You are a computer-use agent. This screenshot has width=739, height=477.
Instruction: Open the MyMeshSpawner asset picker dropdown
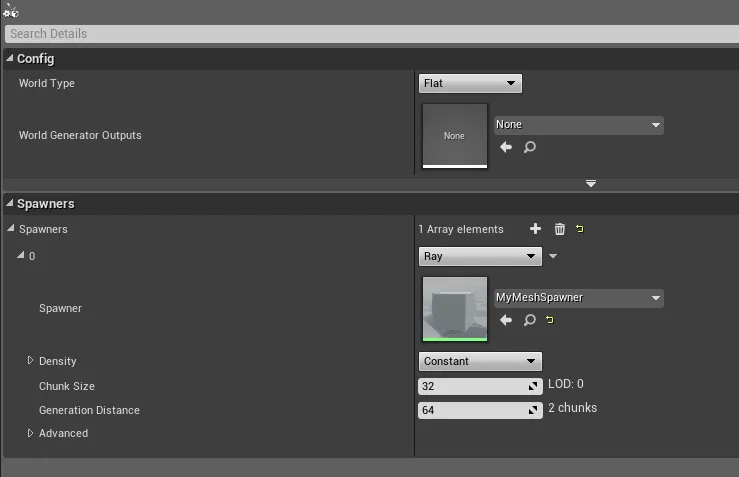579,298
